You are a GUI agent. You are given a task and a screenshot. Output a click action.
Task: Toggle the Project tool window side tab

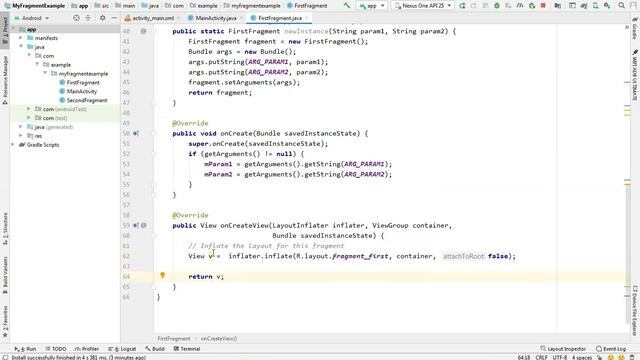(5, 30)
